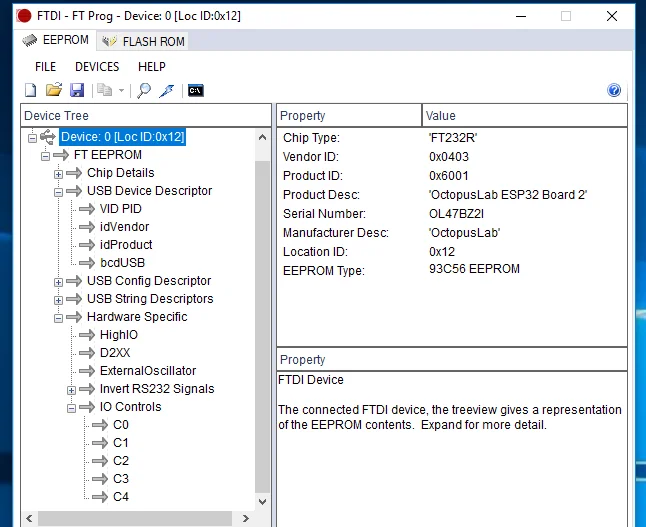The height and width of the screenshot is (527, 646).
Task: Click the Value column header
Action: tap(524, 115)
